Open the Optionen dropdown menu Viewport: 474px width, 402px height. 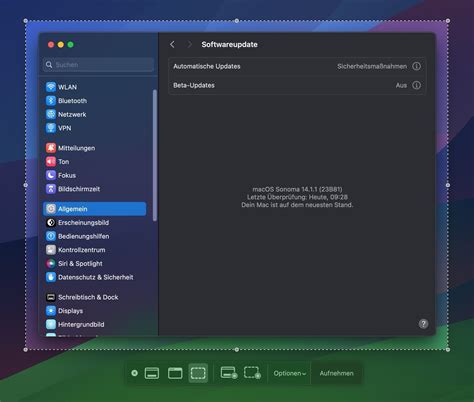[x=290, y=373]
